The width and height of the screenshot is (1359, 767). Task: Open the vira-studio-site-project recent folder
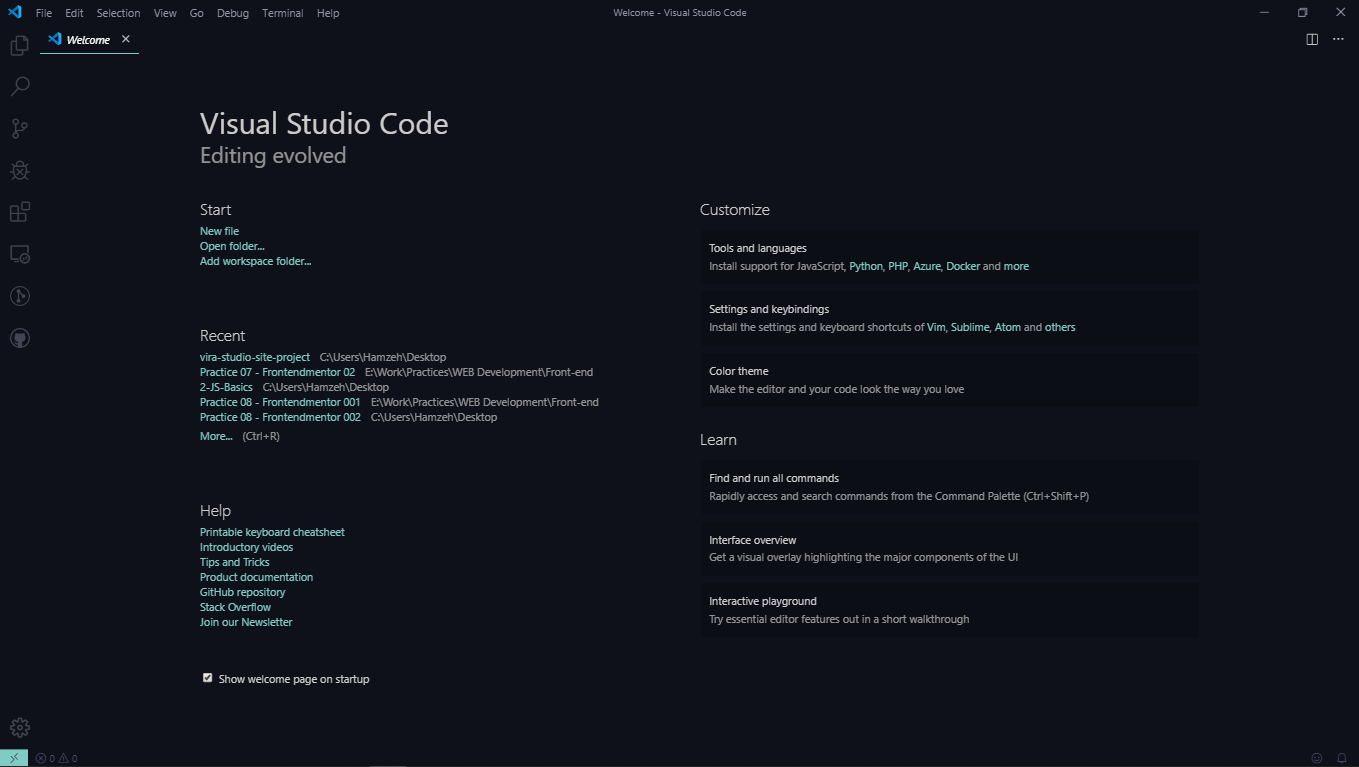click(x=253, y=356)
